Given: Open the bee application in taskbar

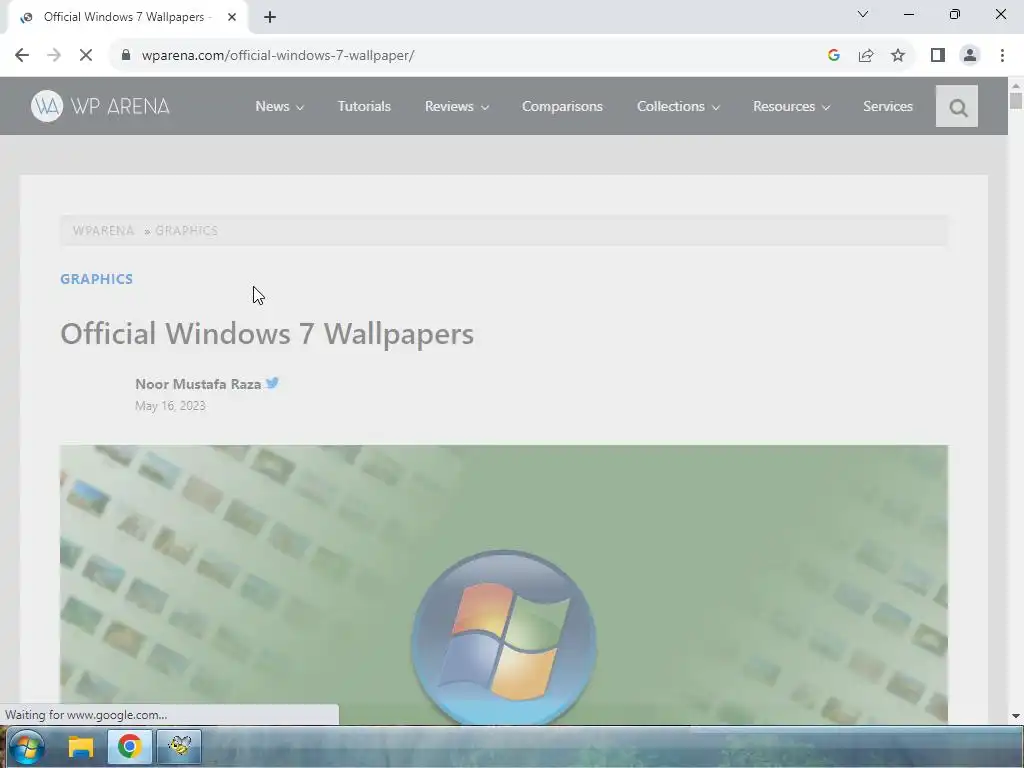Looking at the screenshot, I should tap(179, 746).
